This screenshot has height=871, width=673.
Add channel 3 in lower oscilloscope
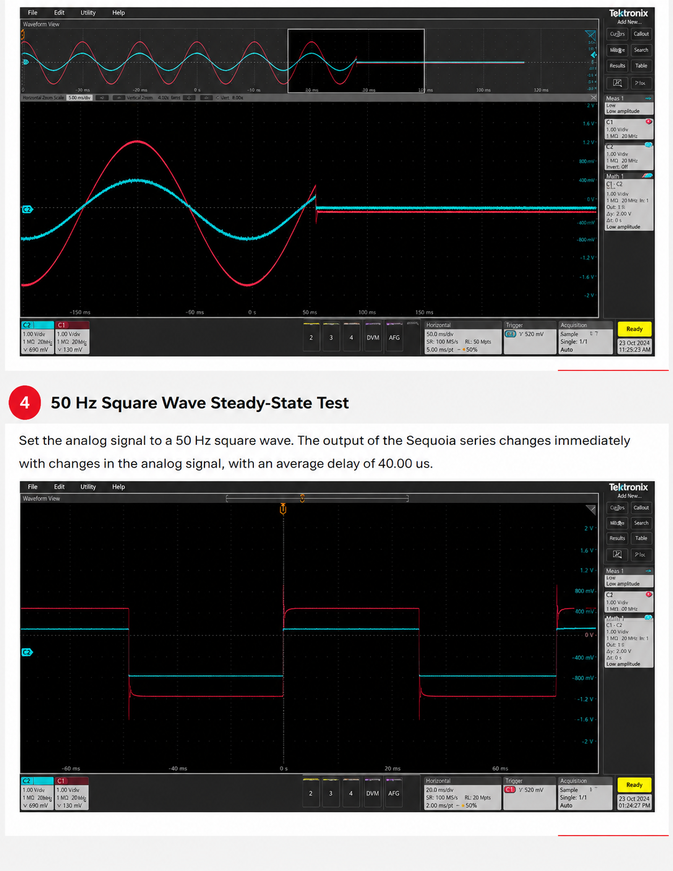coord(330,793)
